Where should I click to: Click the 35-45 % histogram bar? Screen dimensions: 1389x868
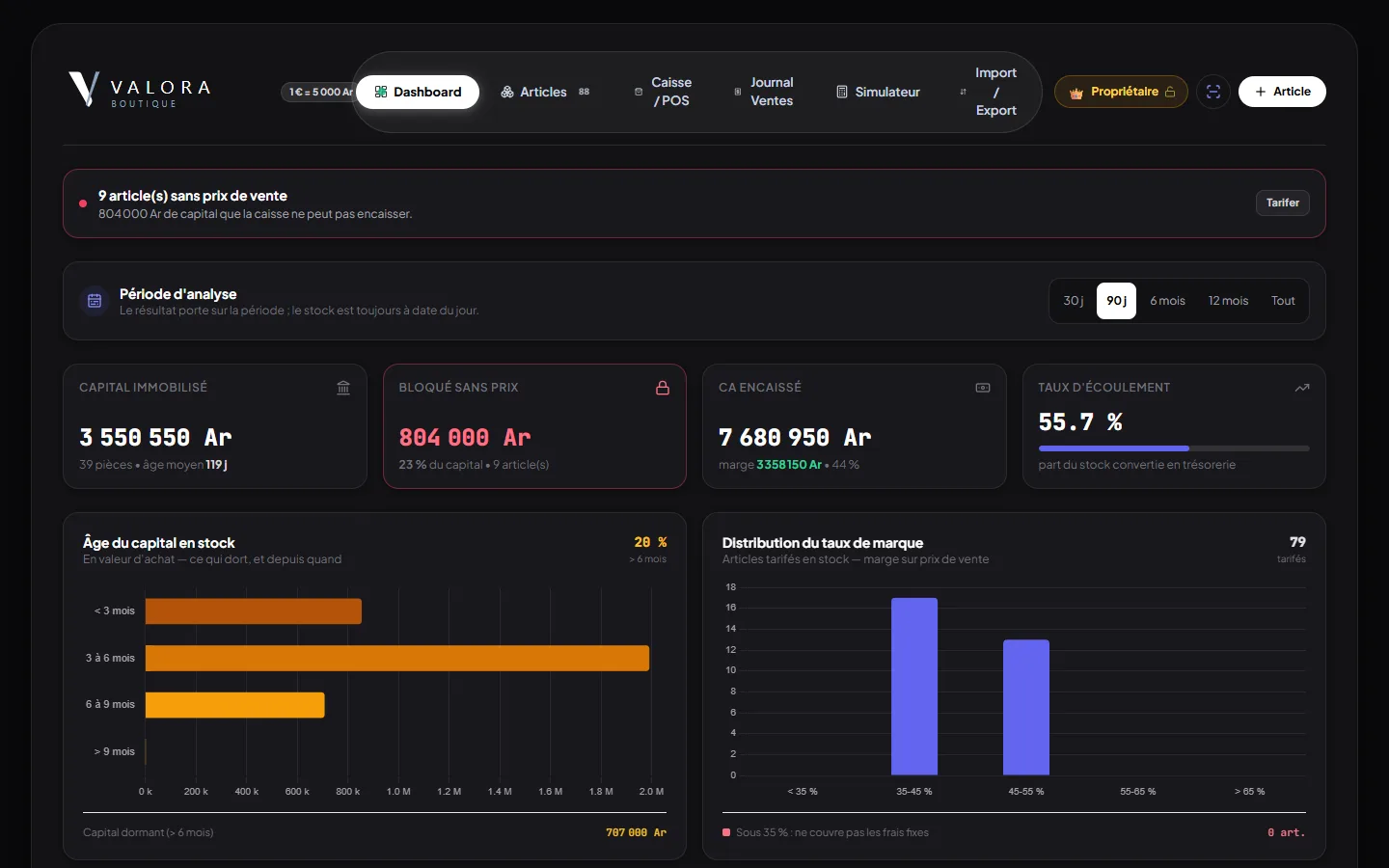pyautogui.click(x=914, y=687)
